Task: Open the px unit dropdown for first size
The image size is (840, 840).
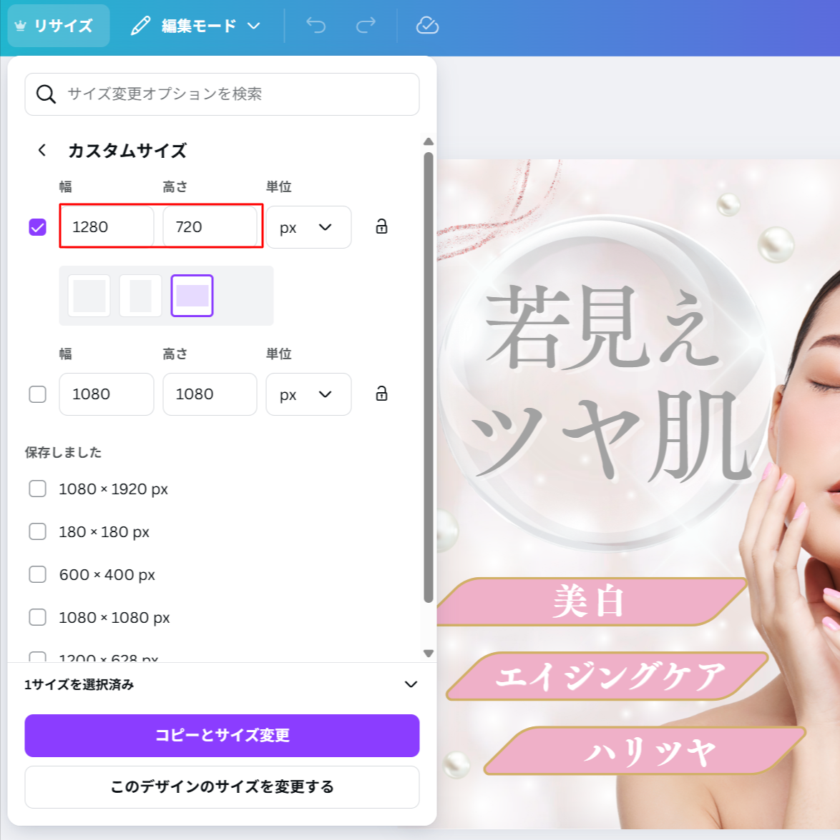Action: coord(308,227)
